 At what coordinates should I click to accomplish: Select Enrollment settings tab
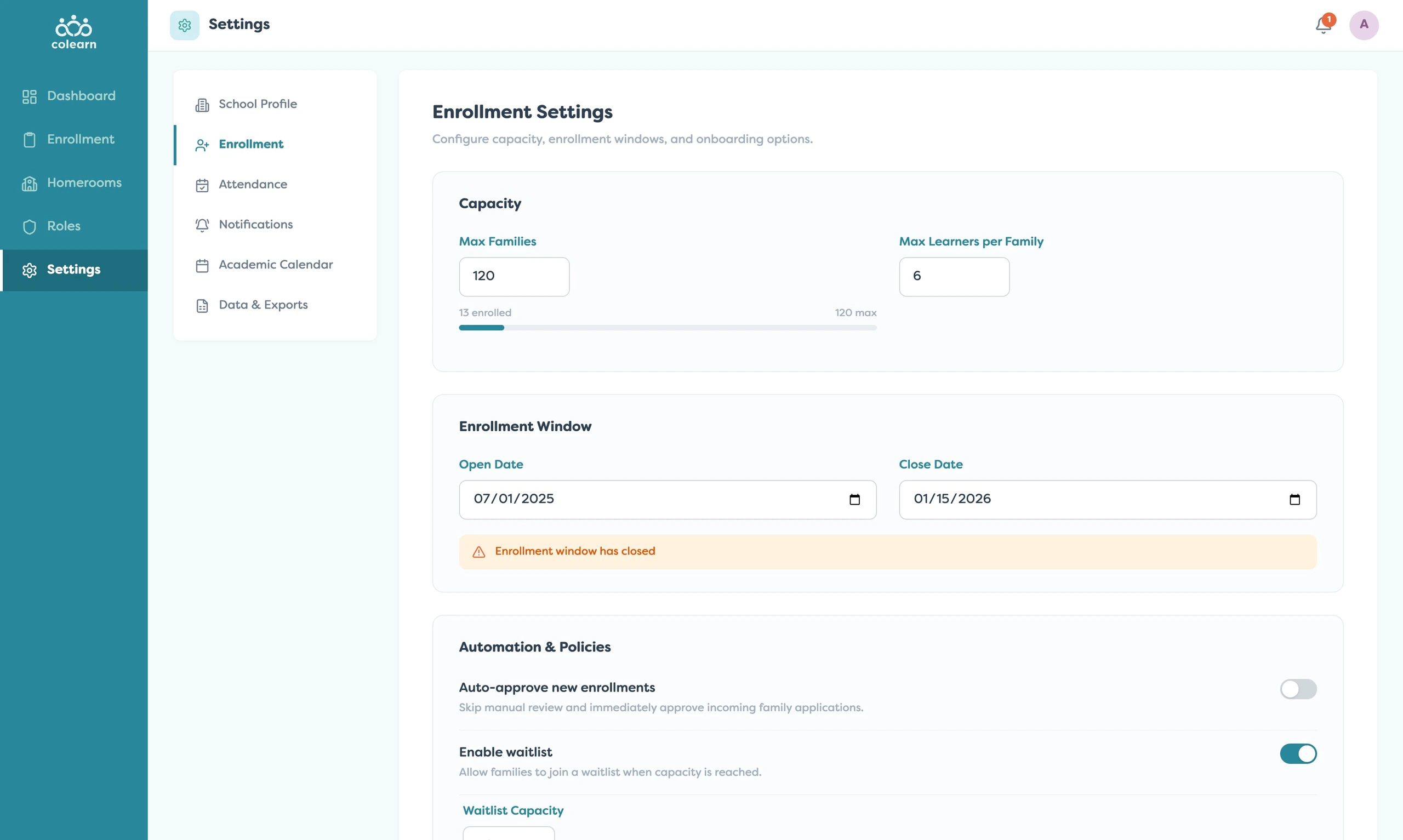pyautogui.click(x=275, y=144)
